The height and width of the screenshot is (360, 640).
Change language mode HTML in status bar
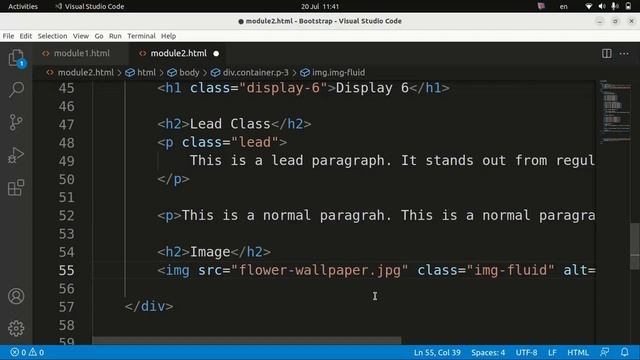578,352
